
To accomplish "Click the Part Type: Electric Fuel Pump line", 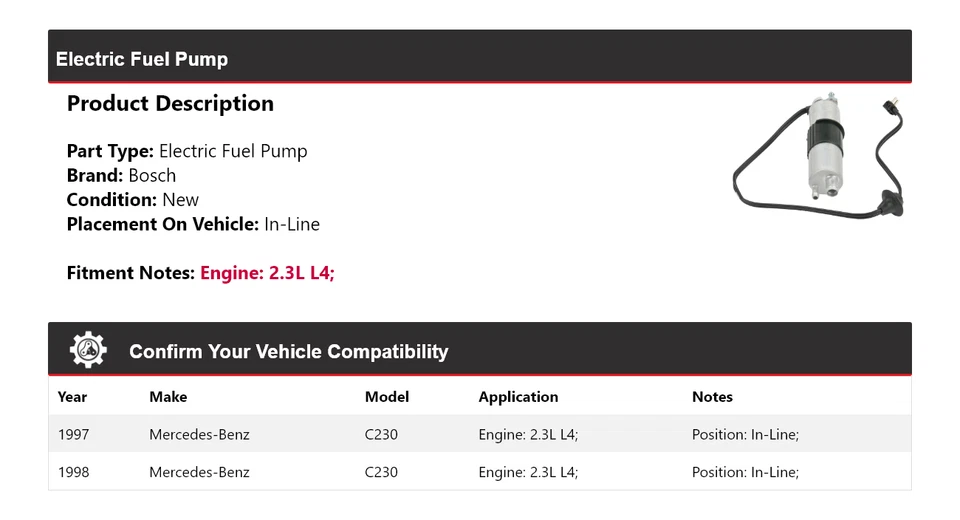I will click(x=187, y=152).
